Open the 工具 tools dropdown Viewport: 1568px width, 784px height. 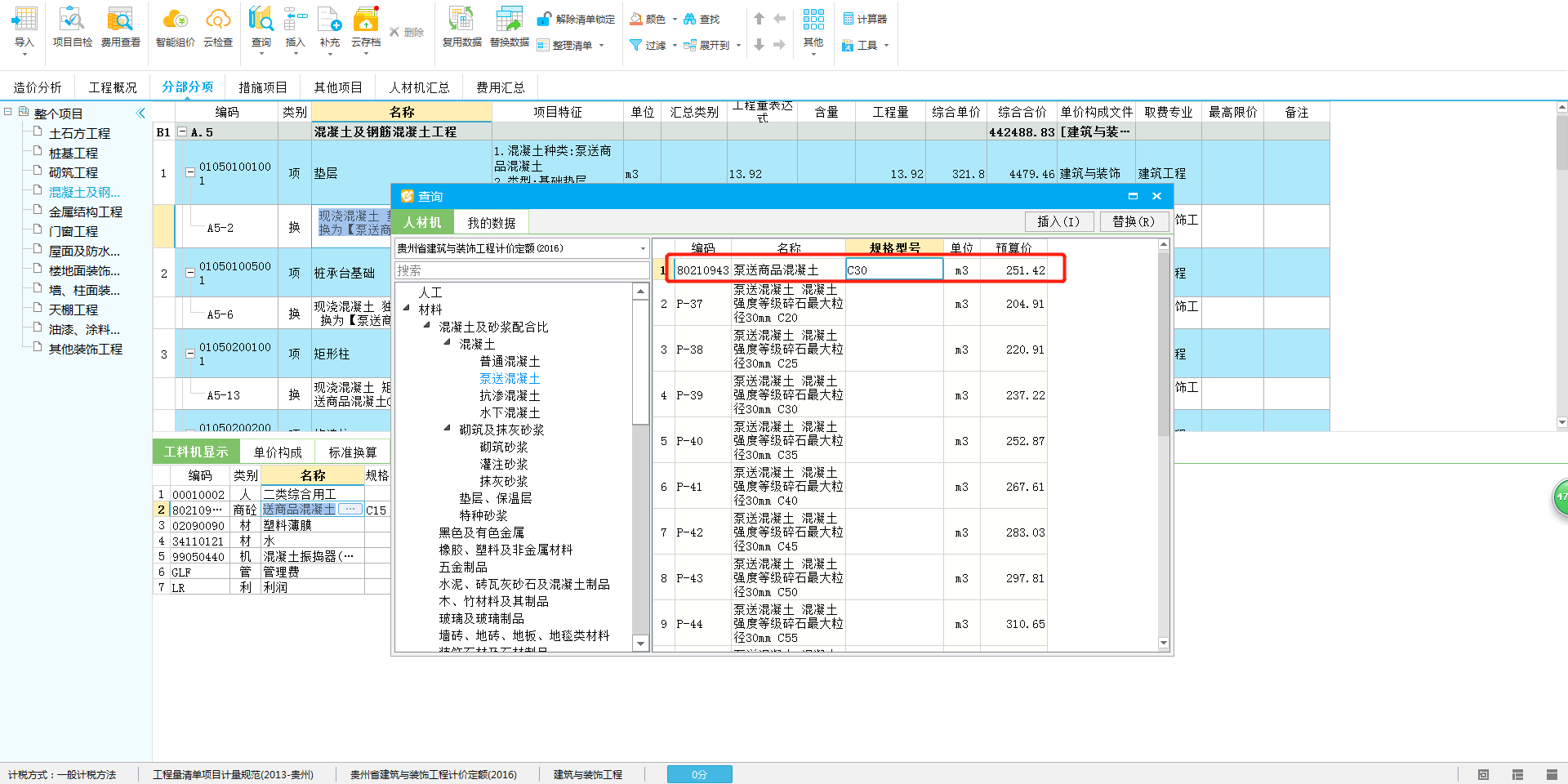tap(886, 45)
